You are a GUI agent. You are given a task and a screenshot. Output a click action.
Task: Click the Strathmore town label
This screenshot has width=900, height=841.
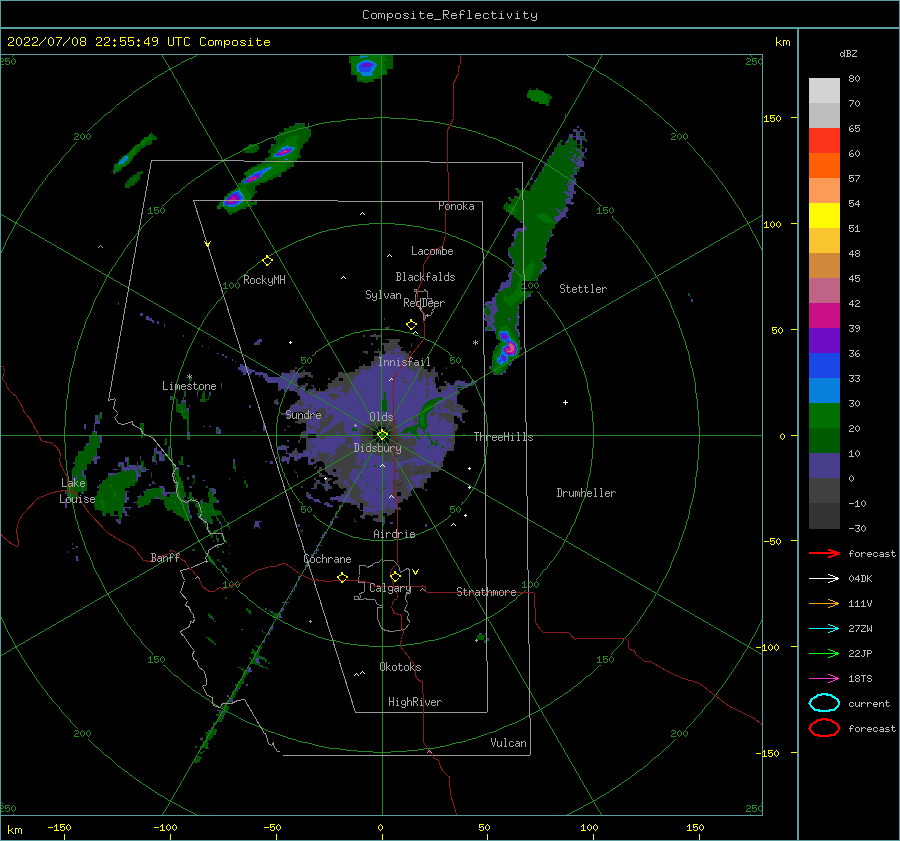click(486, 592)
